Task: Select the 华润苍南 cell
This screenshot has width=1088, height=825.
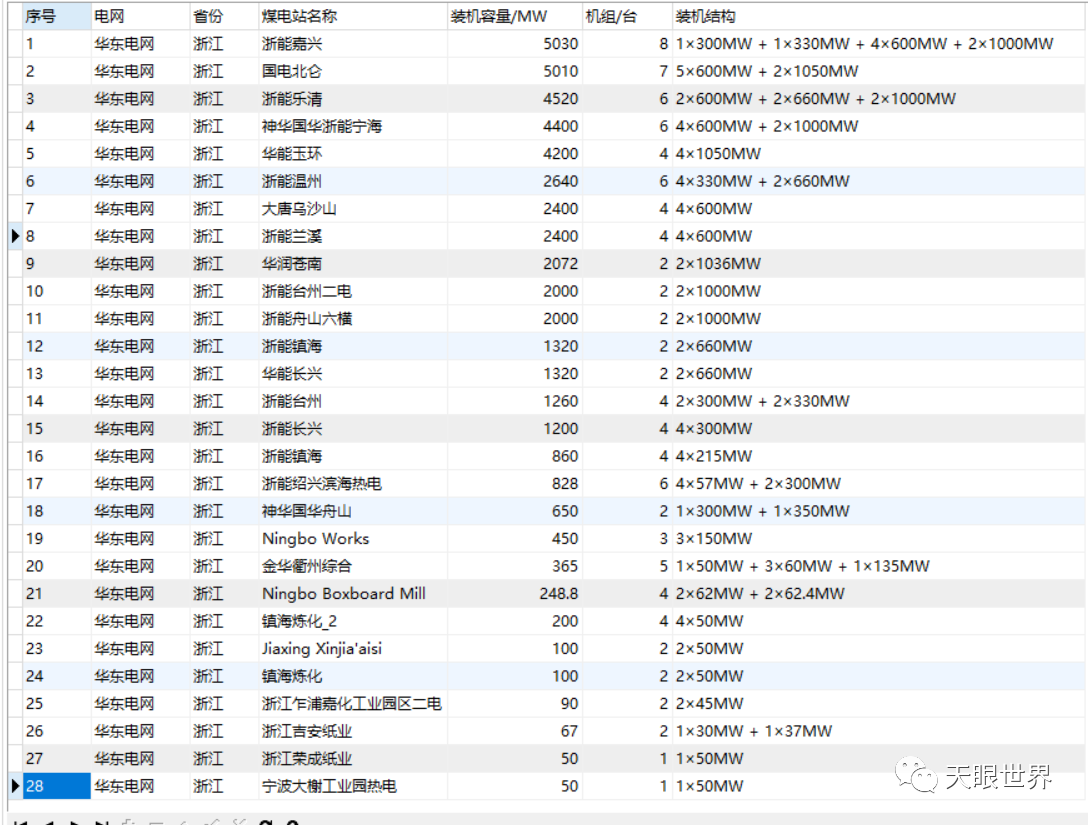Action: click(352, 264)
